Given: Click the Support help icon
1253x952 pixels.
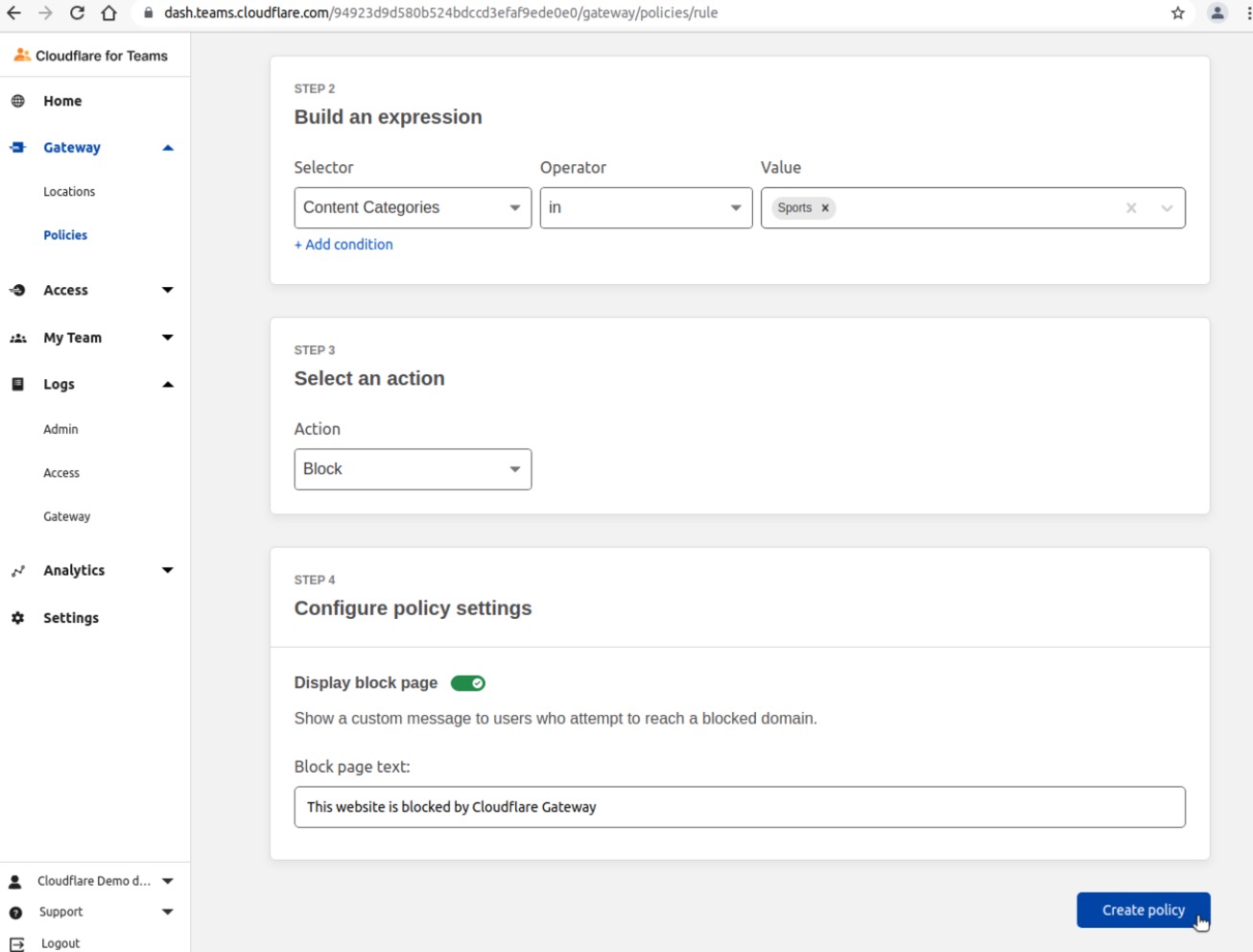Looking at the screenshot, I should pos(15,913).
